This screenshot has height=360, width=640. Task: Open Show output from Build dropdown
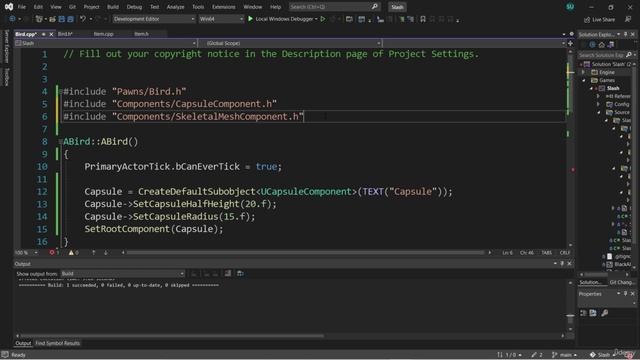[x=122, y=273]
